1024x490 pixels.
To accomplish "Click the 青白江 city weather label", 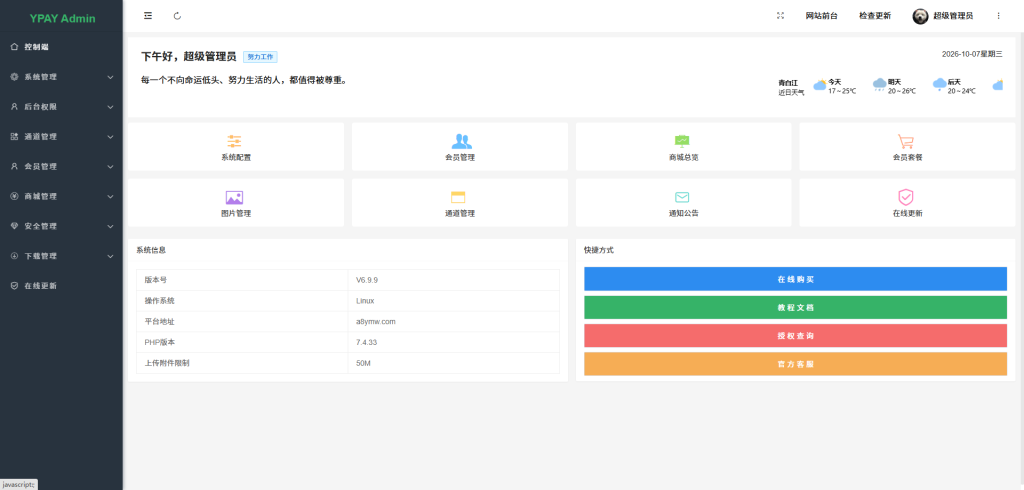I will (788, 83).
